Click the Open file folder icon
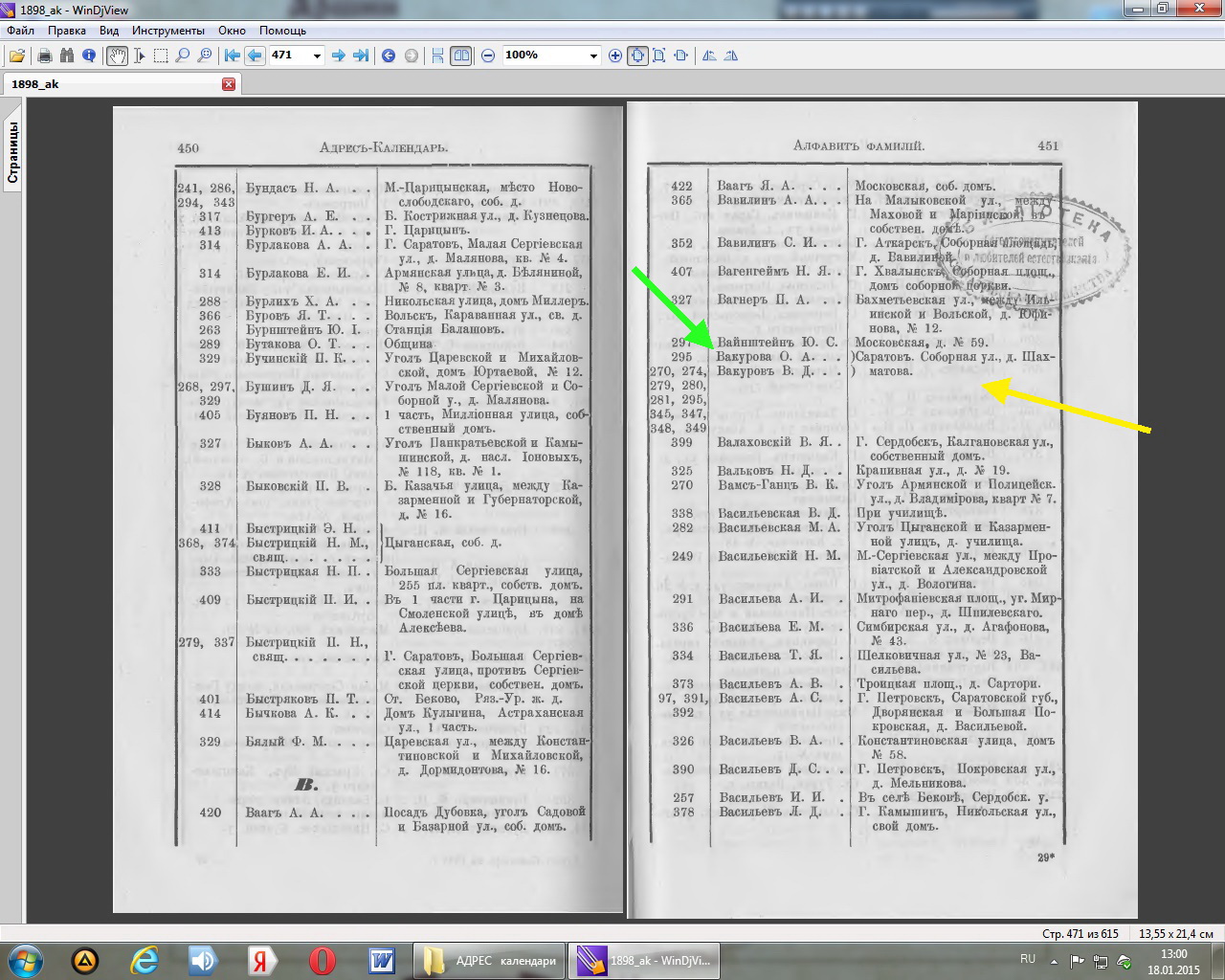 17,56
